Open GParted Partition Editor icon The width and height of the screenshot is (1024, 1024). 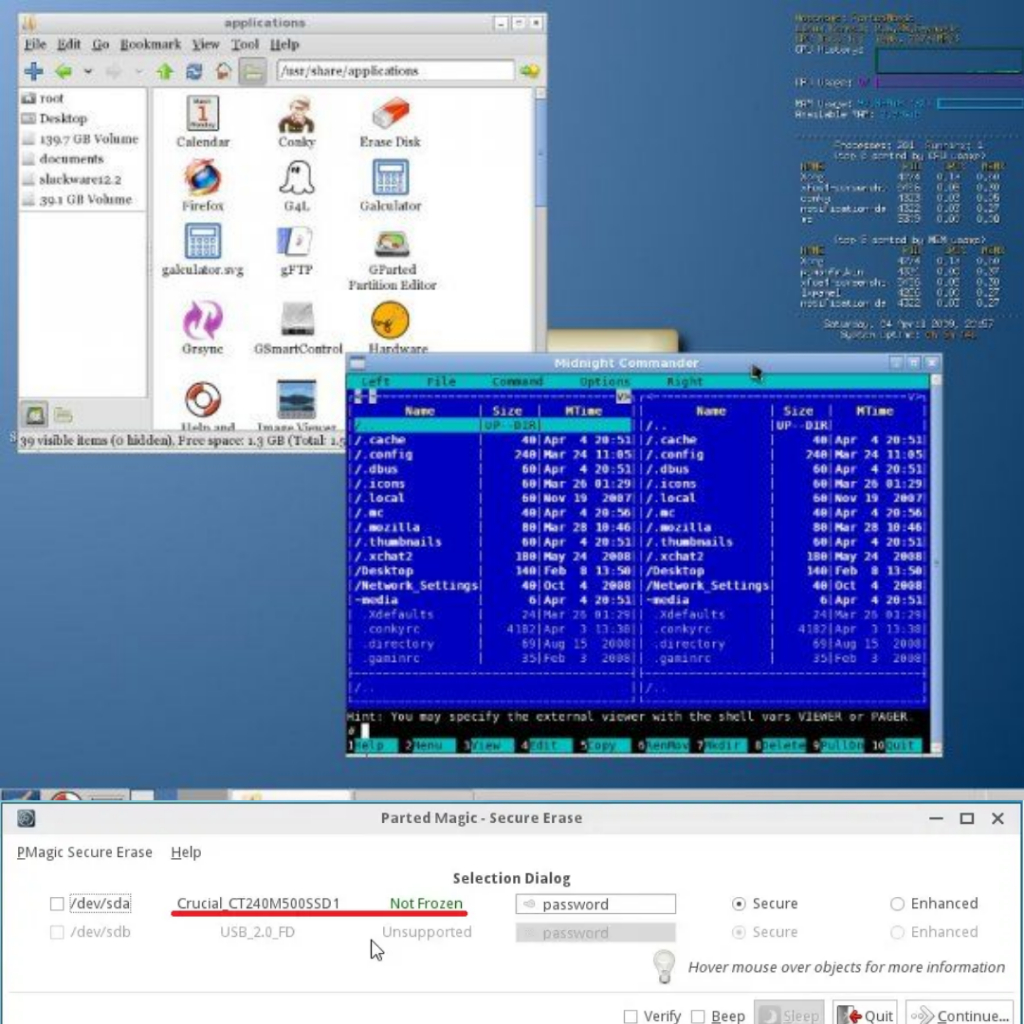391,243
